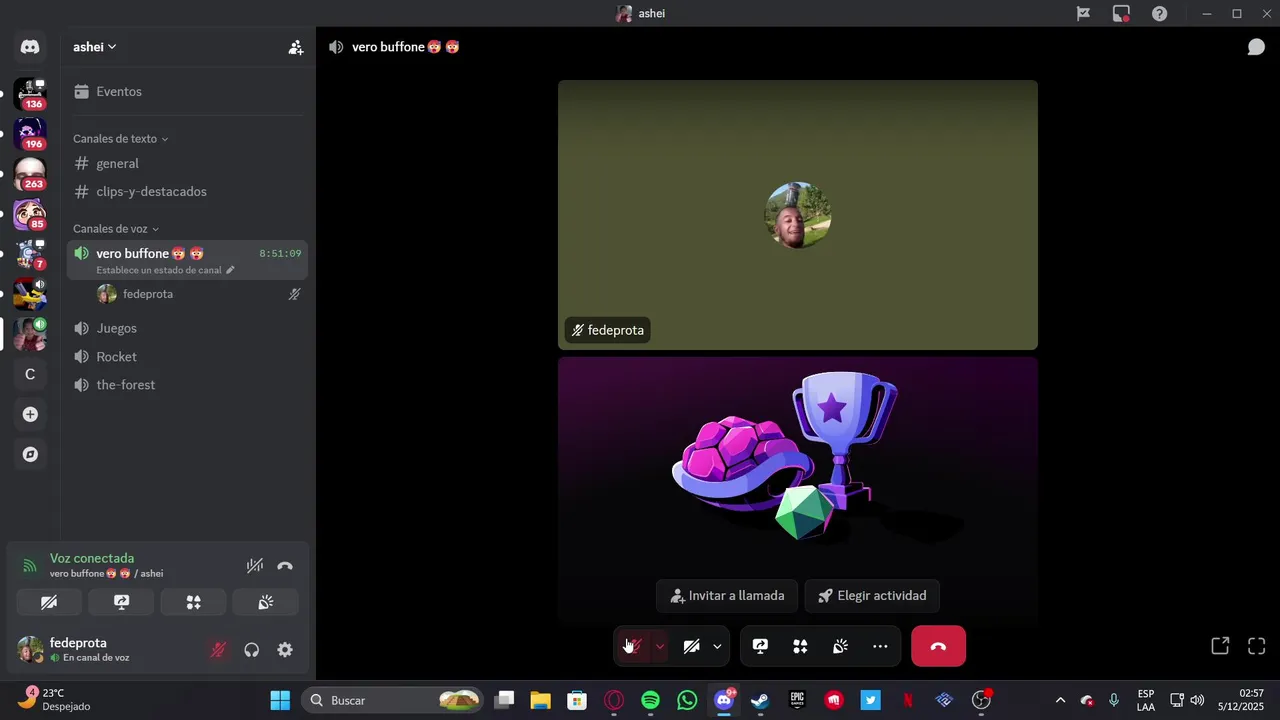Open server with 85 notification badge
Viewport: 1280px width, 720px height.
30,214
